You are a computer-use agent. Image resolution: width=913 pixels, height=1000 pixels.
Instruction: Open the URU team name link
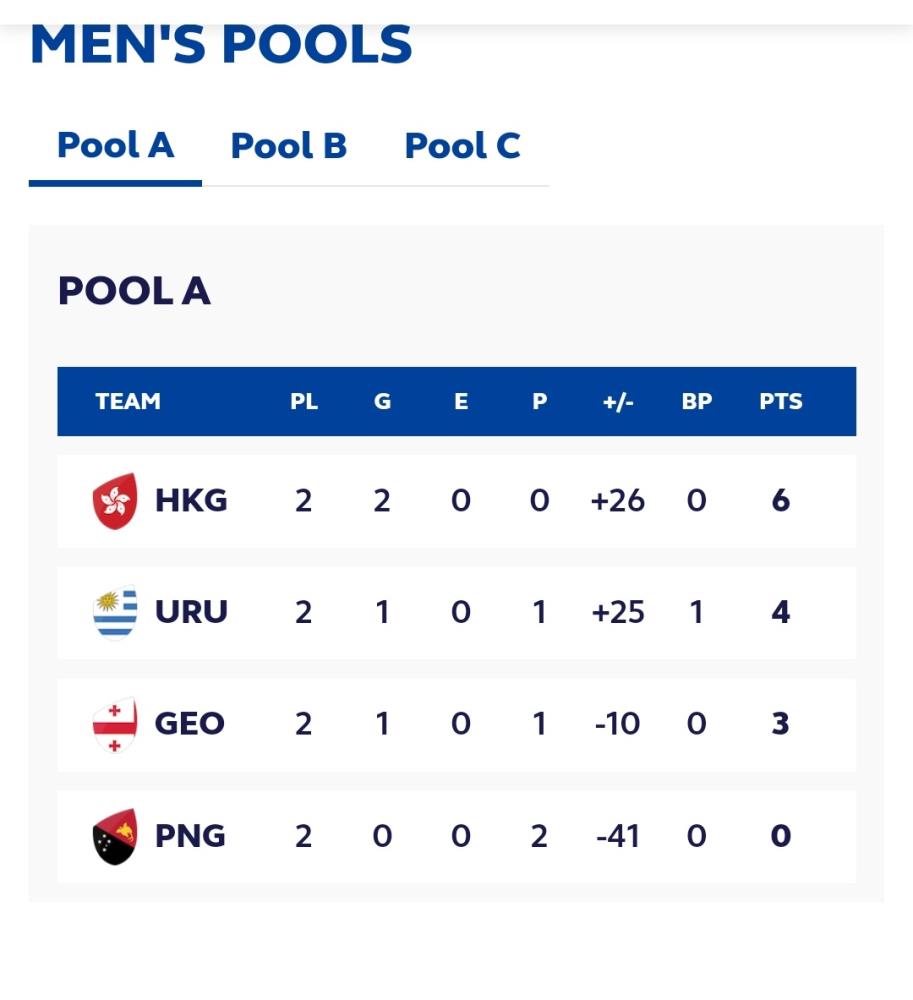click(191, 612)
